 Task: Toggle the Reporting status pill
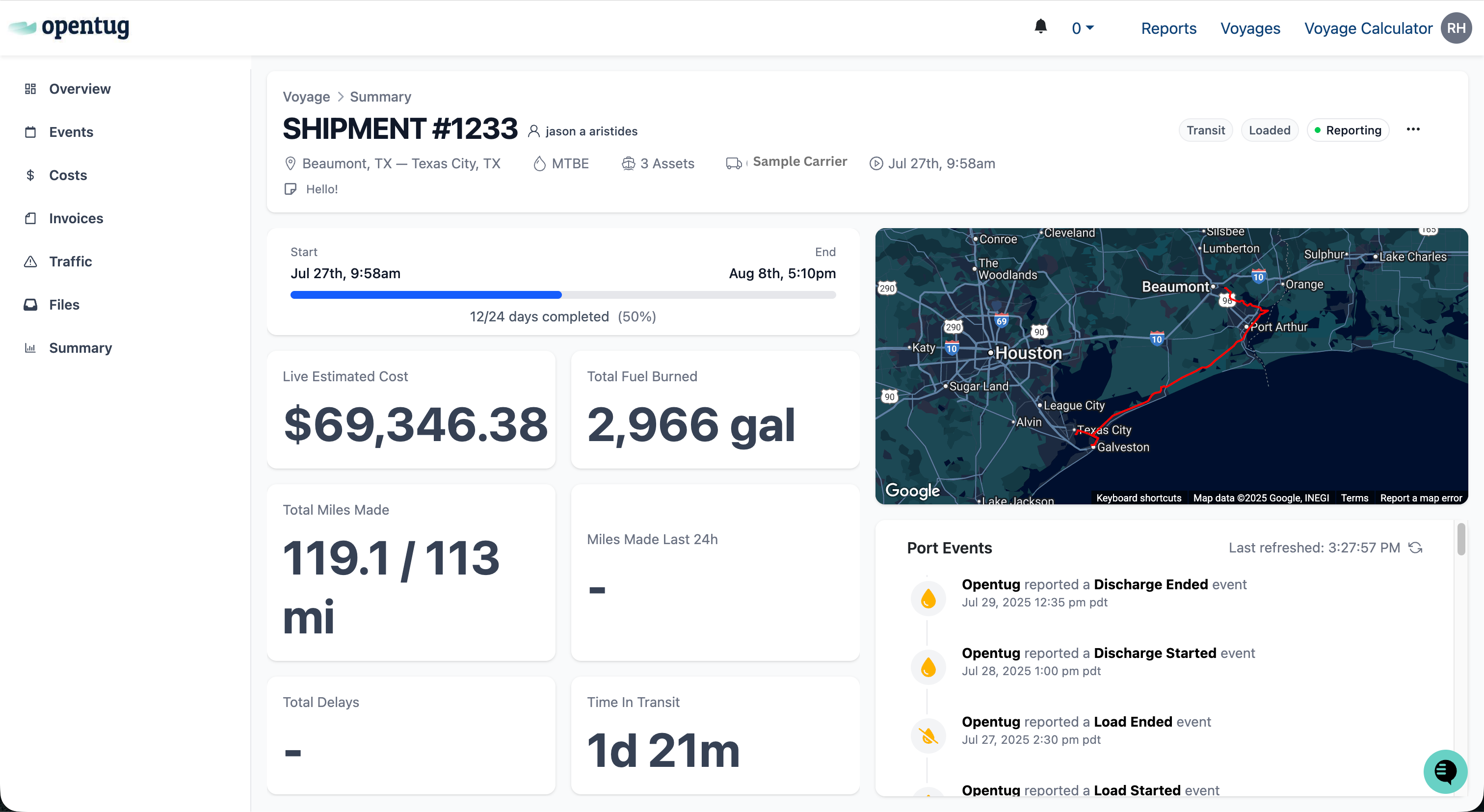point(1348,130)
